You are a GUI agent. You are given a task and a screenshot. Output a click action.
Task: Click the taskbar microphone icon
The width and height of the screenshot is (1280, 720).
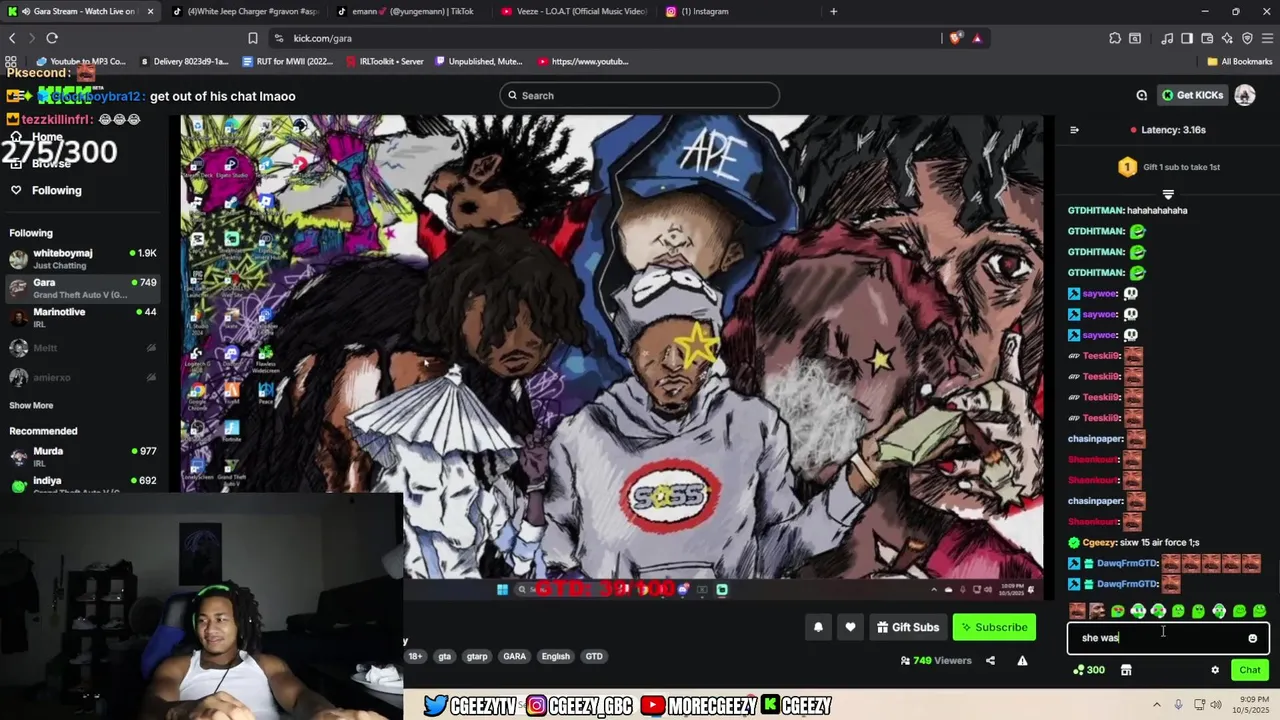pyautogui.click(x=1178, y=705)
